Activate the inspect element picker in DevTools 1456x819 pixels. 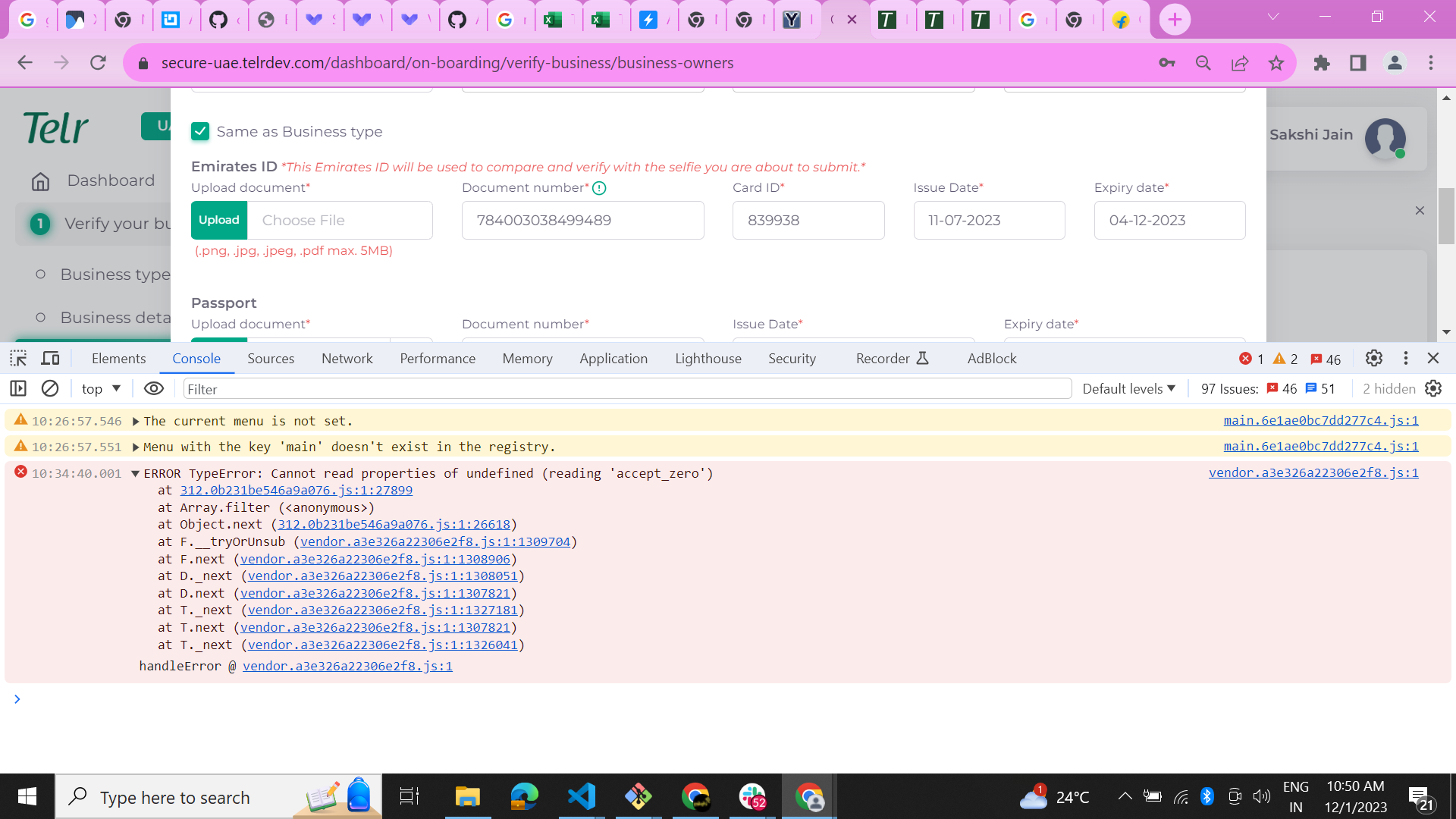pyautogui.click(x=18, y=358)
